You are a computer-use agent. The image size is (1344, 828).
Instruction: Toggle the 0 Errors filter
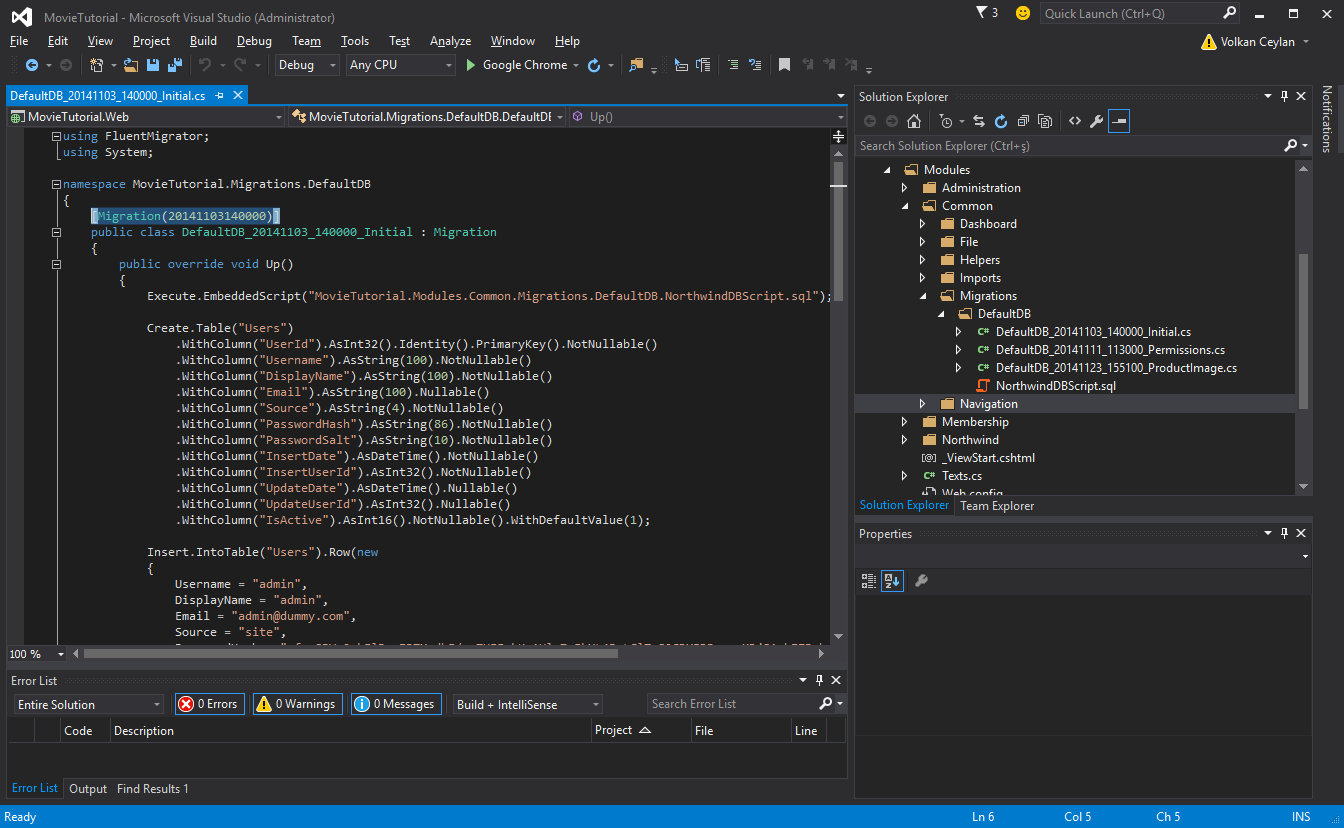pos(208,704)
